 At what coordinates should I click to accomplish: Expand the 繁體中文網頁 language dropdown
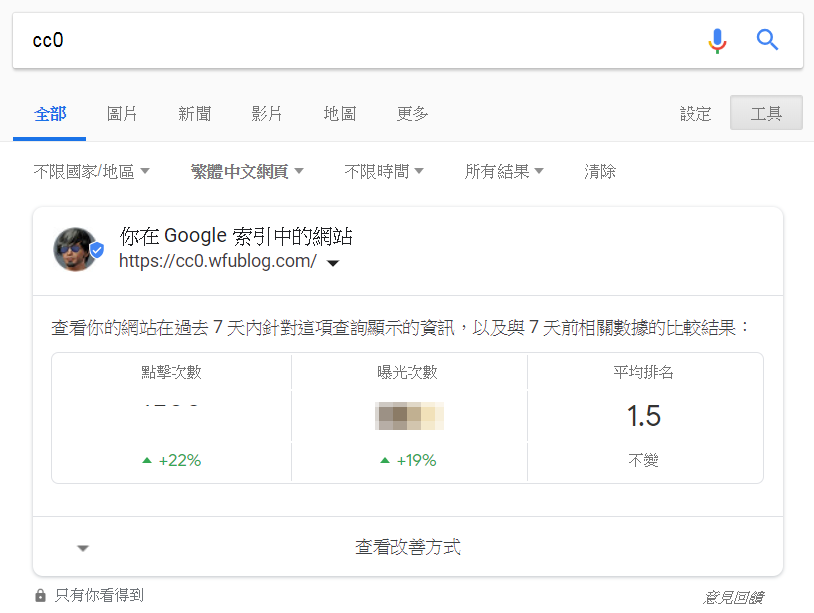pos(247,171)
